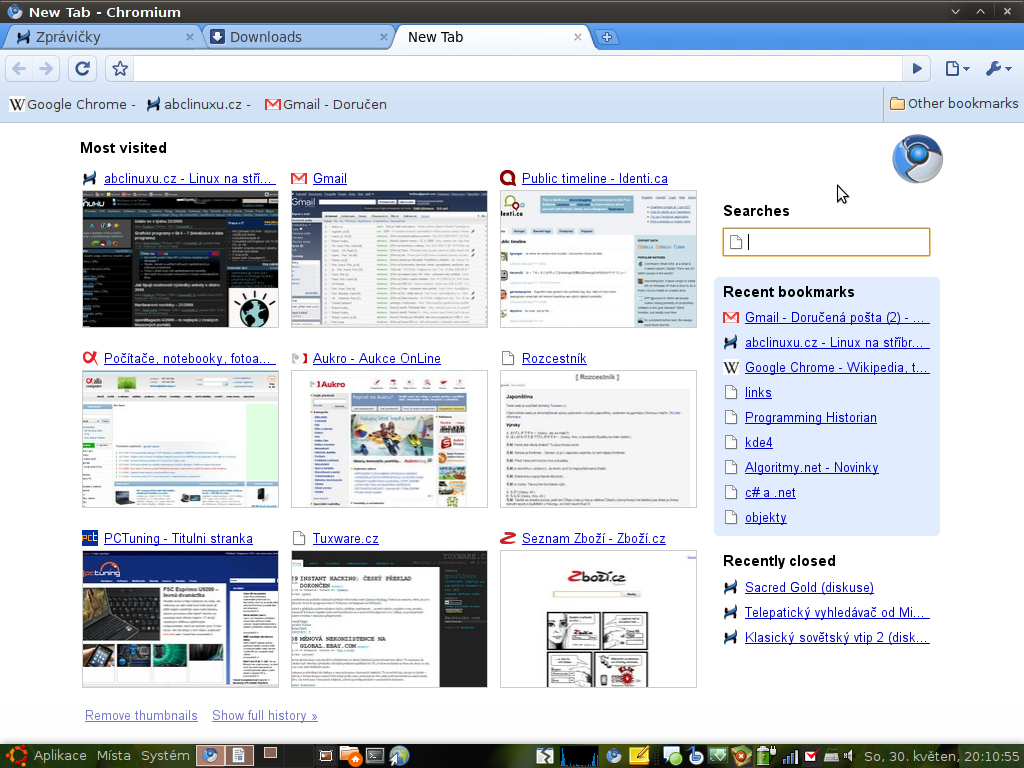Open the Aukro thumbnail preview
This screenshot has width=1024, height=768.
pos(389,439)
